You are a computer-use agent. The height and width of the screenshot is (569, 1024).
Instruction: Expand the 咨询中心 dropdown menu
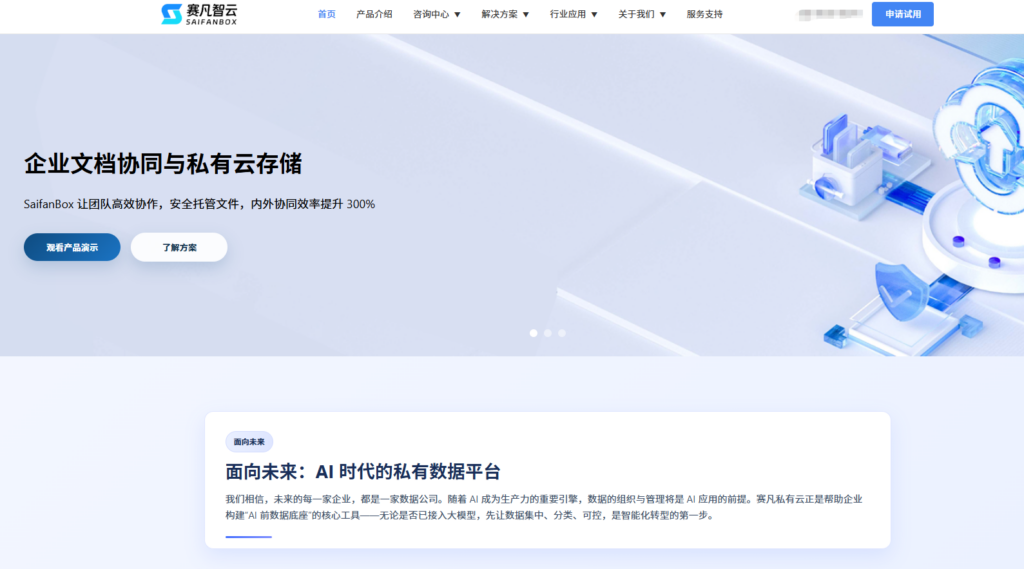[x=437, y=15]
